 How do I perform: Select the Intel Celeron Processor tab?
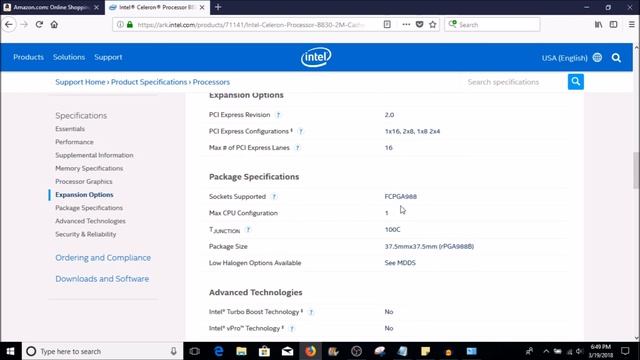(157, 7)
